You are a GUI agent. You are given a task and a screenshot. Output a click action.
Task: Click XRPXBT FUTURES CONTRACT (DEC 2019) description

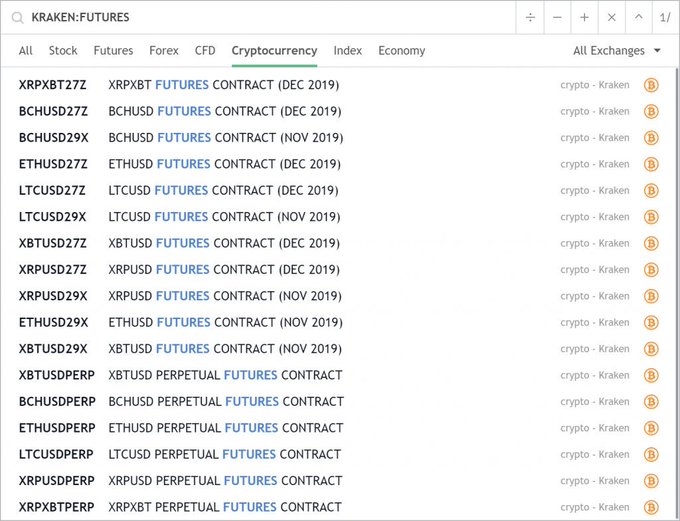click(224, 85)
